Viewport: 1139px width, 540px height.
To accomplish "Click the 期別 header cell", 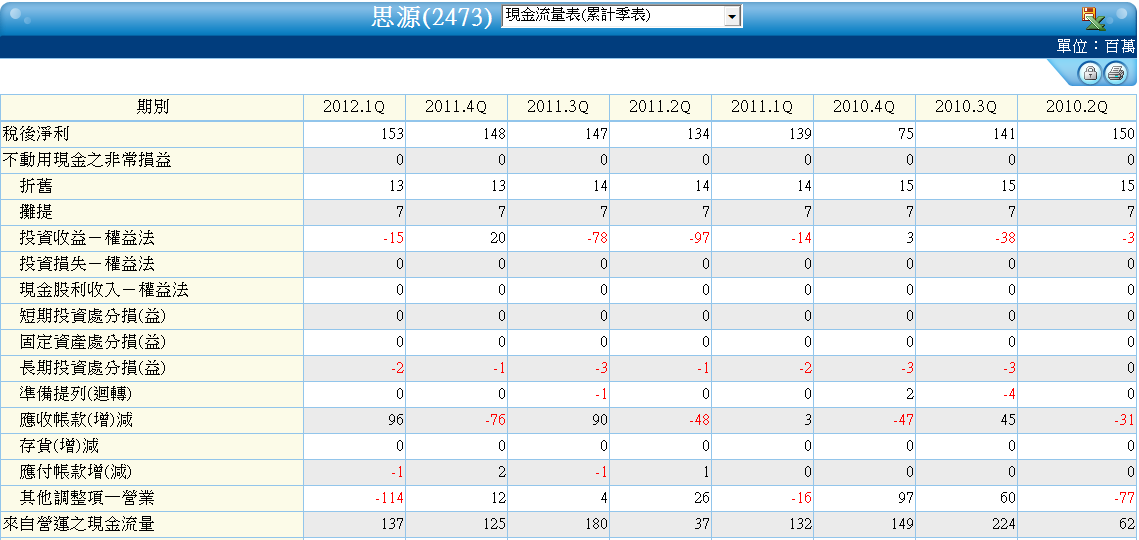I will pyautogui.click(x=152, y=108).
